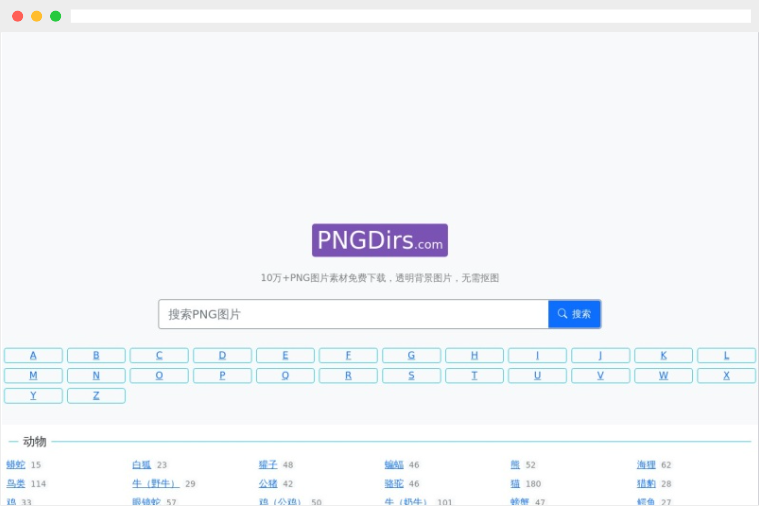
Task: Open the letter C index
Action: tap(159, 355)
